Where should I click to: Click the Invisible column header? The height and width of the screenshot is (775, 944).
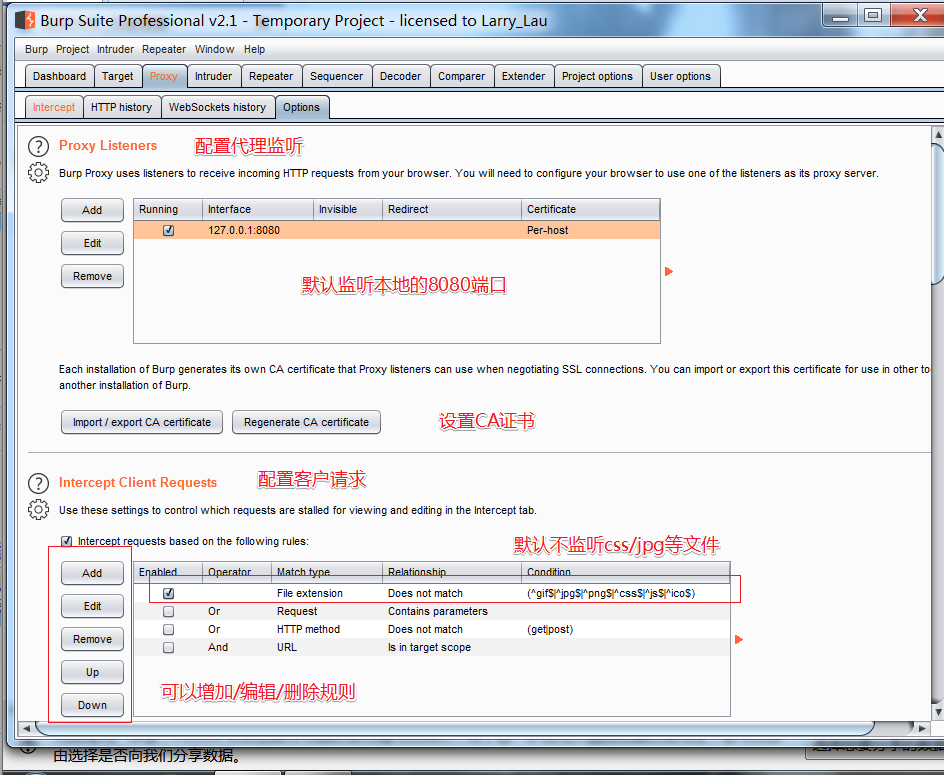click(x=348, y=210)
